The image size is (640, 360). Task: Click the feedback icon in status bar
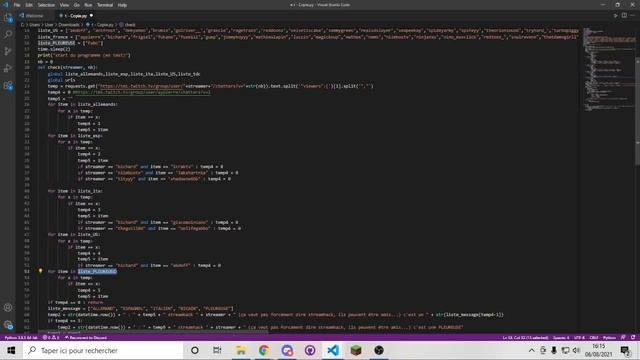pyautogui.click(x=623, y=338)
